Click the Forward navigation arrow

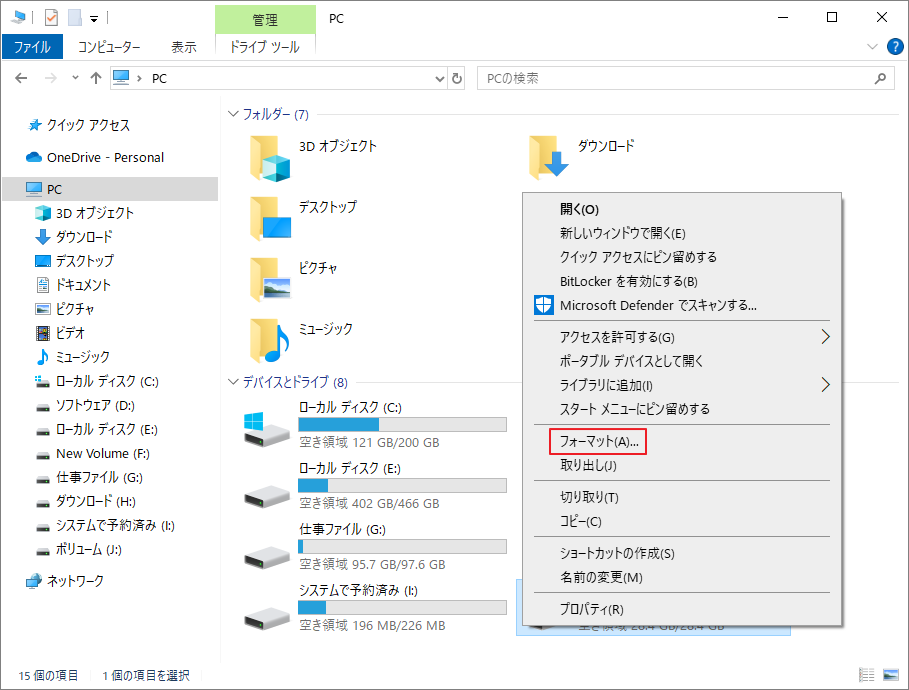click(51, 78)
